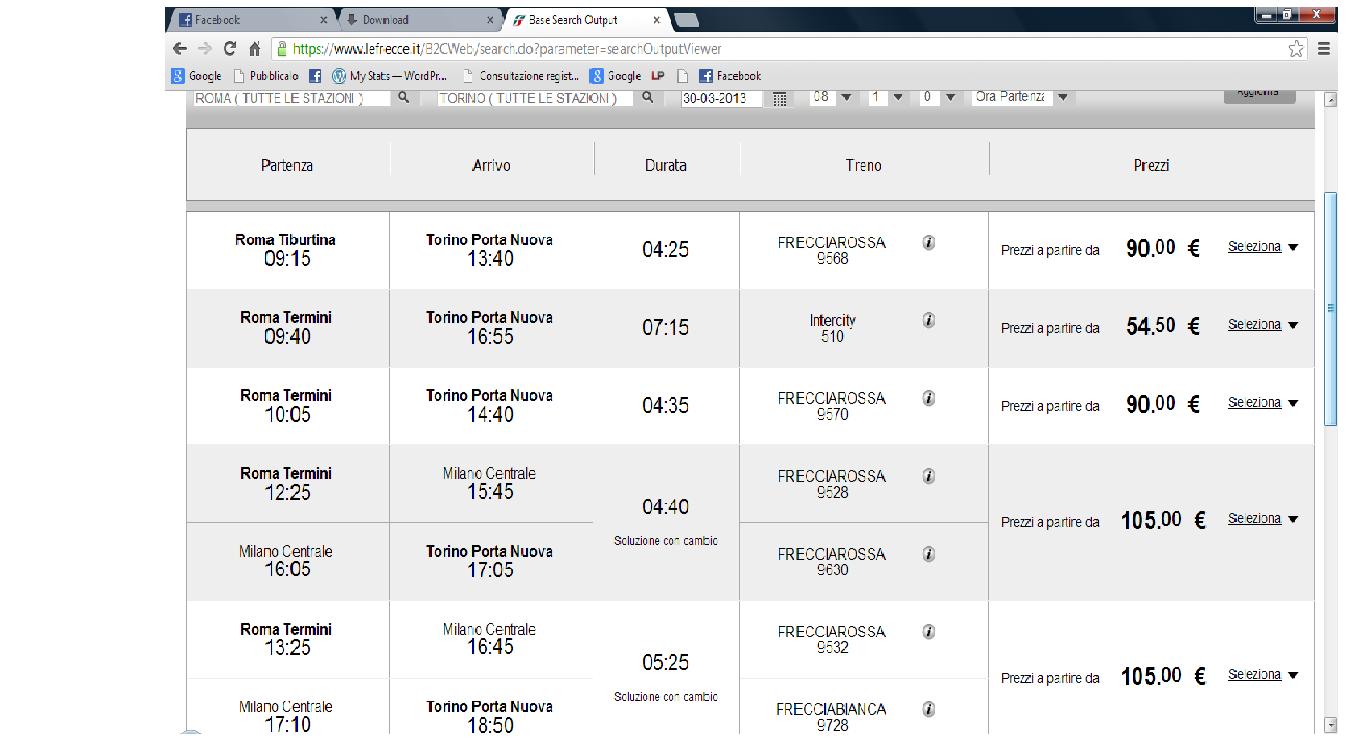Image resolution: width=1366 pixels, height=738 pixels.
Task: Click the browser back arrow
Action: [180, 48]
